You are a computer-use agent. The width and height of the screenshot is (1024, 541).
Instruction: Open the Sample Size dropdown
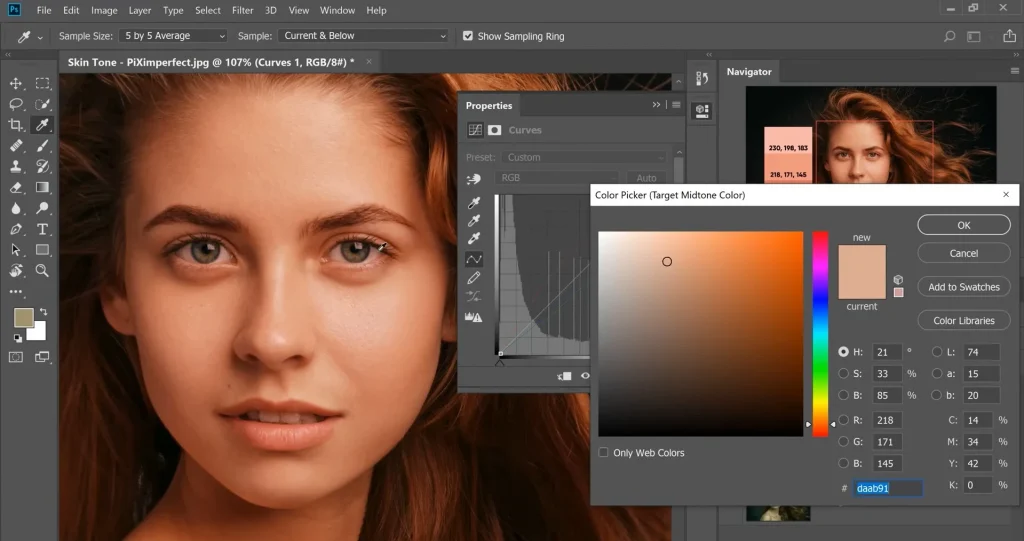pos(174,36)
